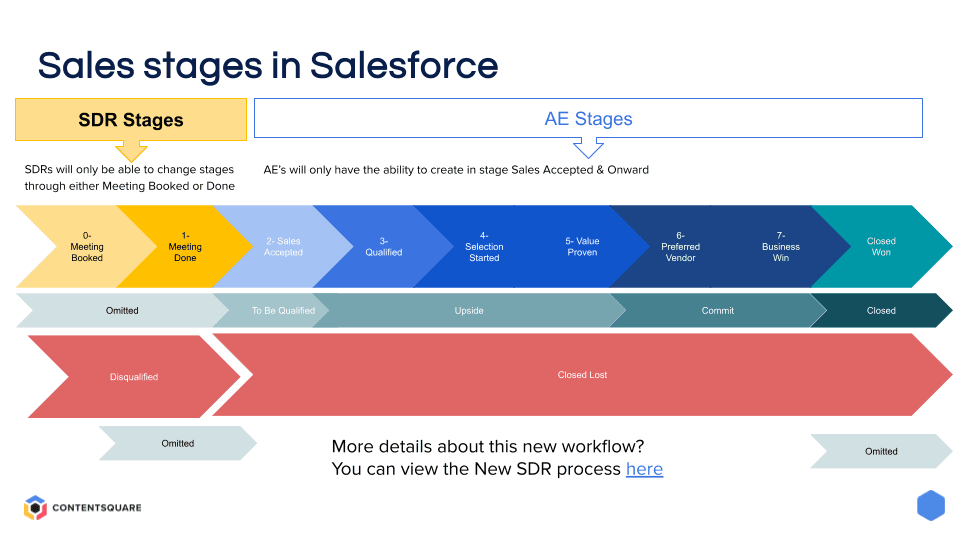Select the '3- Qualified' stage arrow
The height and width of the screenshot is (540, 960).
[384, 247]
